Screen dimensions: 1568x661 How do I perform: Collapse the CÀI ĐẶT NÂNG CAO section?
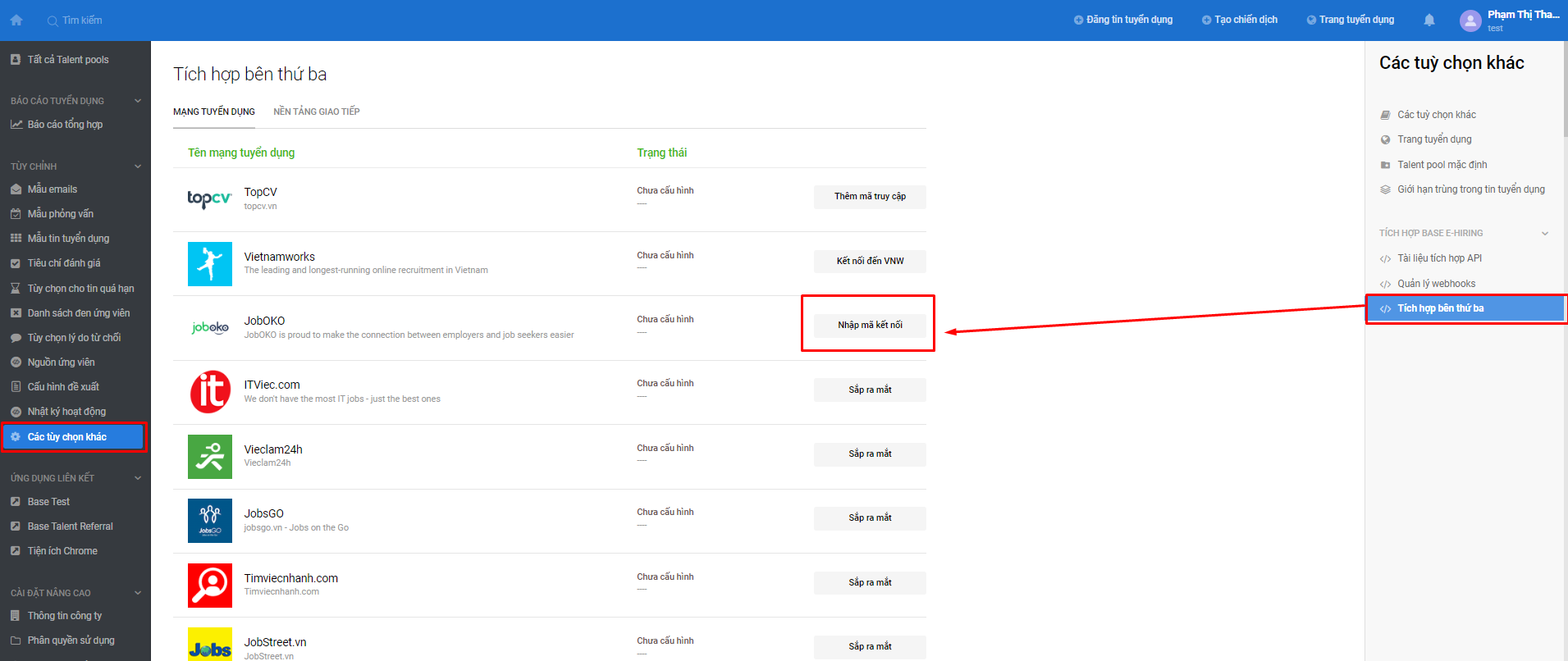point(138,593)
